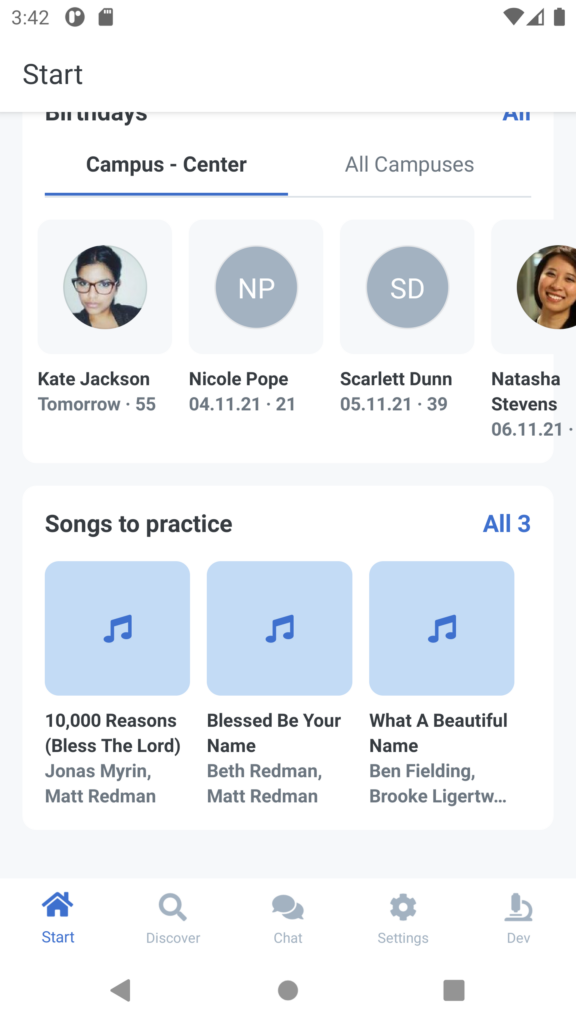Open Kate Jackson's profile photo
Viewport: 576px width, 1024px height.
pyautogui.click(x=105, y=287)
